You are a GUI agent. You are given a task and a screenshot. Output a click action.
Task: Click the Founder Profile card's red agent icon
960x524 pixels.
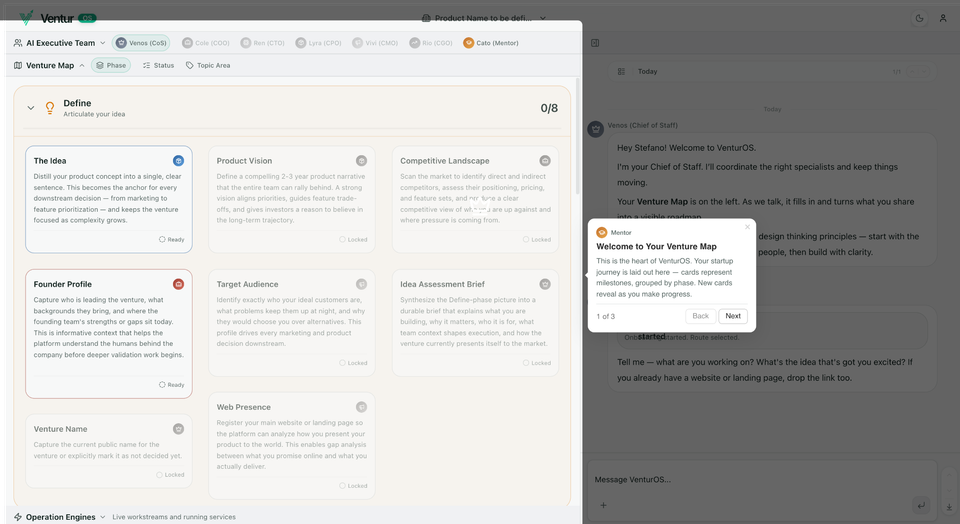(x=178, y=284)
